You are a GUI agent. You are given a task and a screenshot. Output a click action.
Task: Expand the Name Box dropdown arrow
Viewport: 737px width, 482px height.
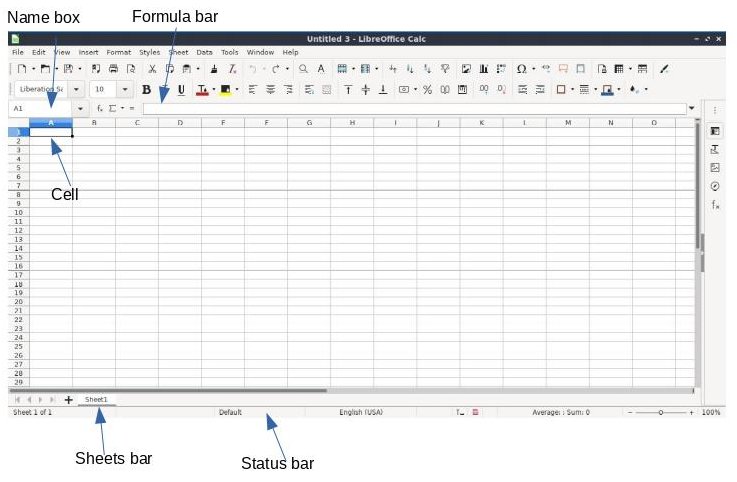[x=80, y=109]
